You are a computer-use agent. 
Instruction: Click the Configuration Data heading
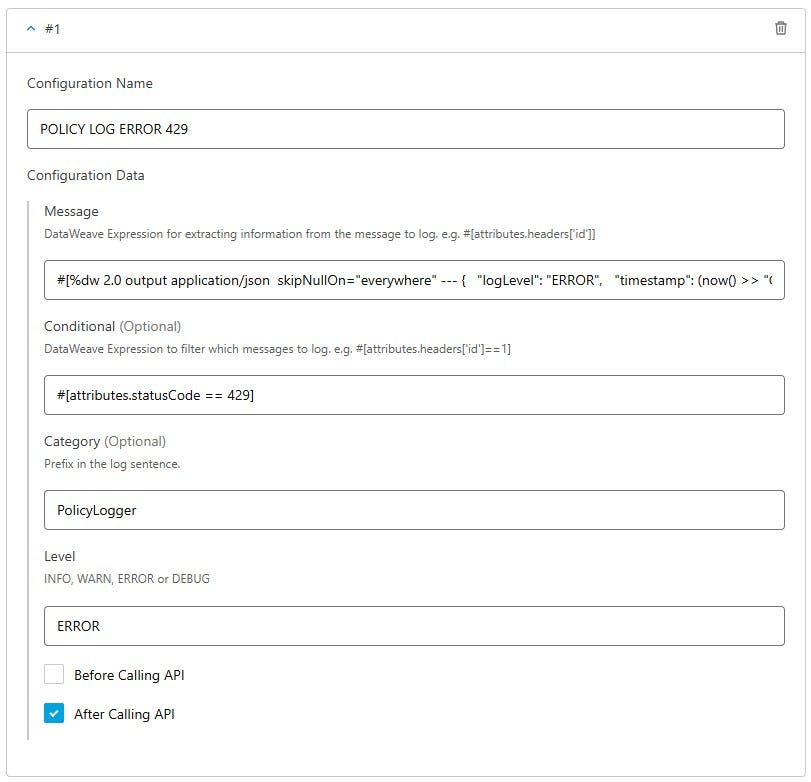coord(86,175)
